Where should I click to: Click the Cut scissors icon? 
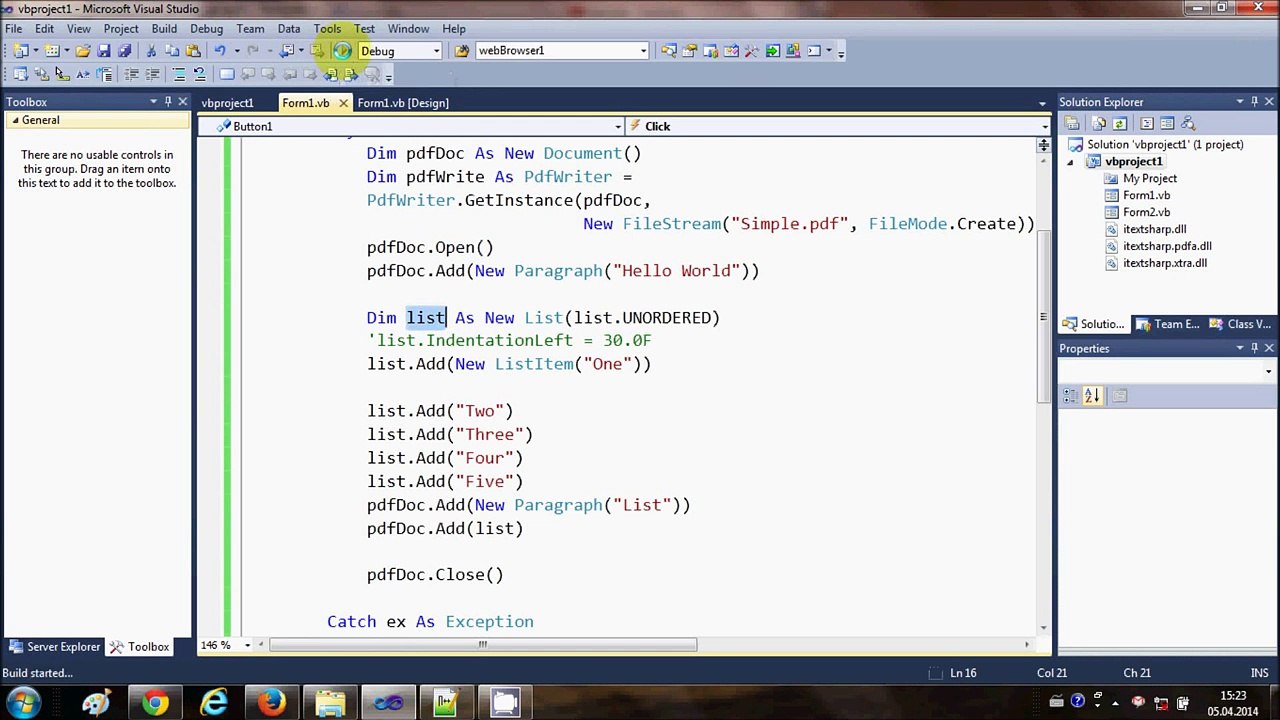tap(151, 51)
